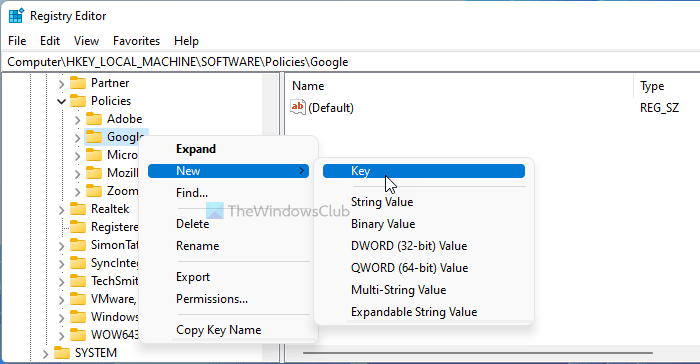This screenshot has width=700, height=364.
Task: Create a new Binary Value
Action: pos(424,224)
